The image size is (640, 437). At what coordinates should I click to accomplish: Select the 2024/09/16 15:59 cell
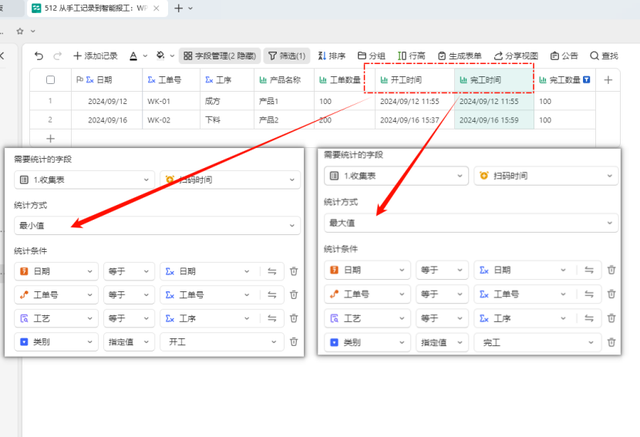tap(494, 120)
